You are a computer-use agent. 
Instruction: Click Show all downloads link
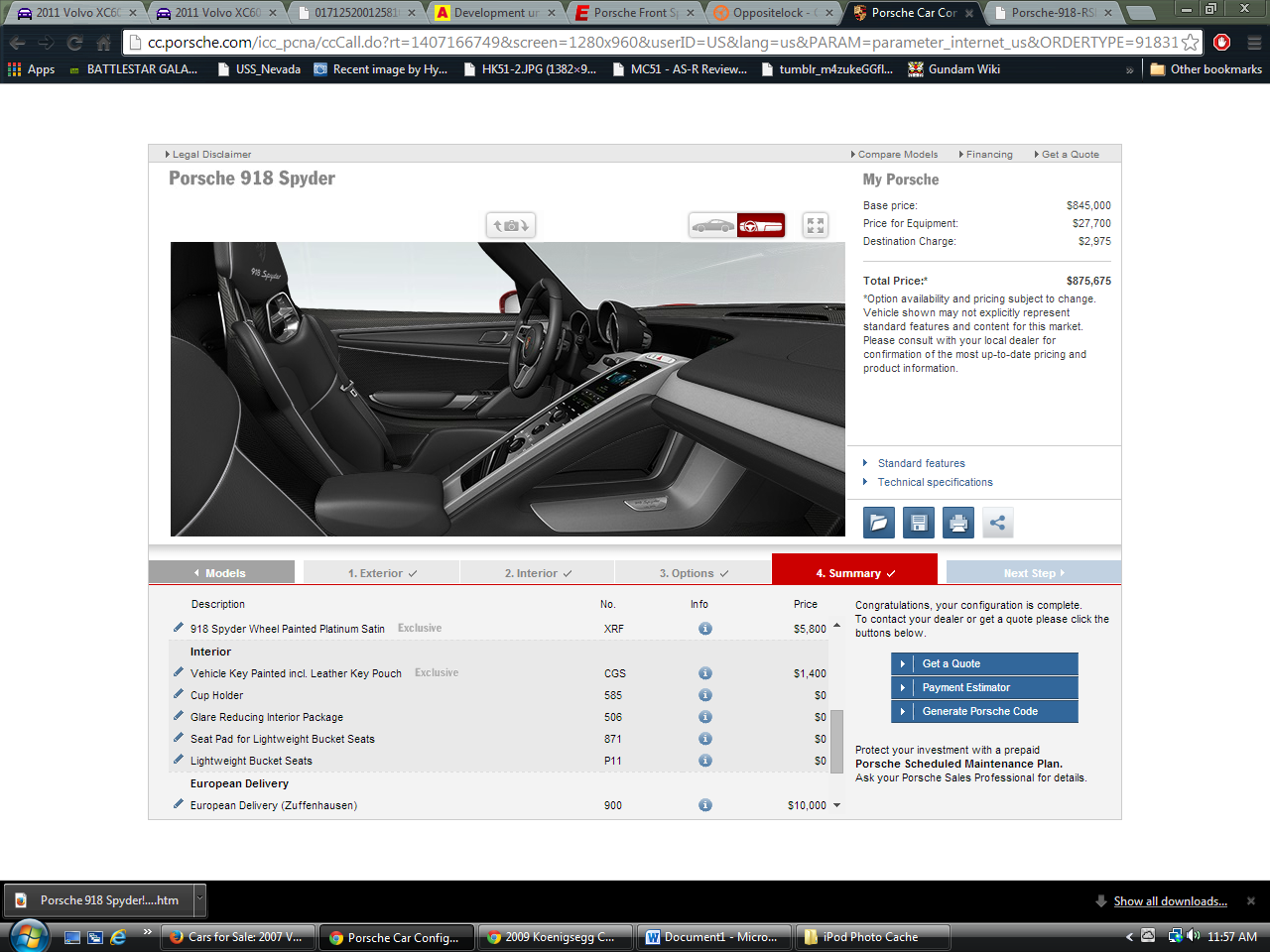coord(1170,901)
